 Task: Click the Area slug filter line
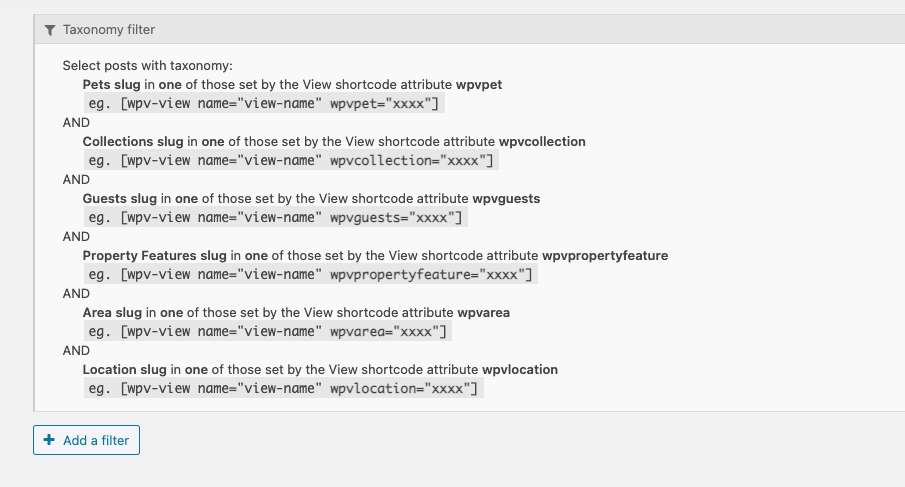tap(296, 313)
